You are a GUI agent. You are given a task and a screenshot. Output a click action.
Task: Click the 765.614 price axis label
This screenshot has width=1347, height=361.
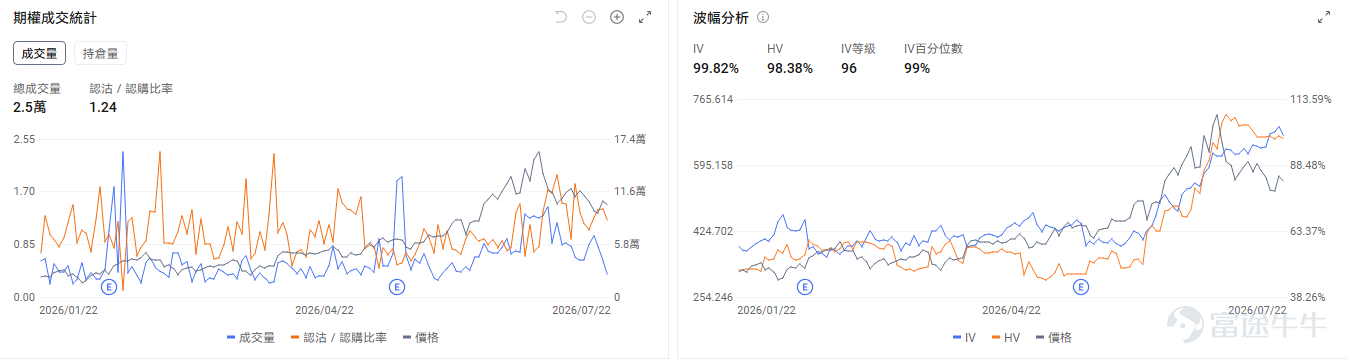(714, 99)
